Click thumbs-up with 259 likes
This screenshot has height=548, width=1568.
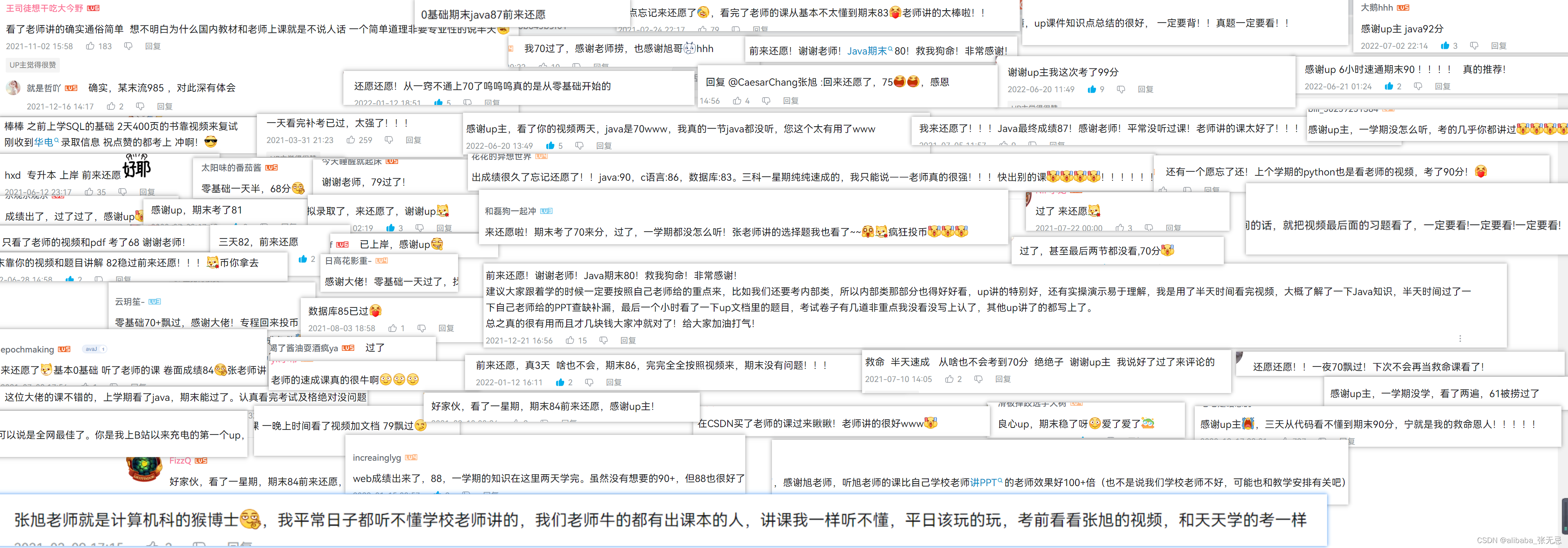coord(351,140)
